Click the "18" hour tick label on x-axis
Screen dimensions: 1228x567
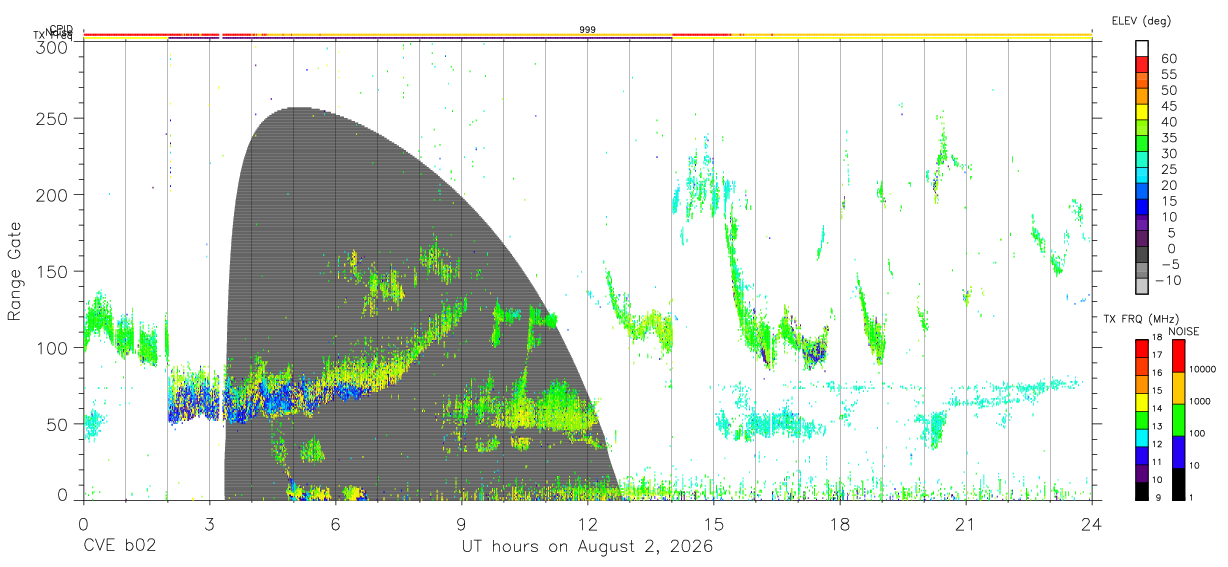click(839, 524)
